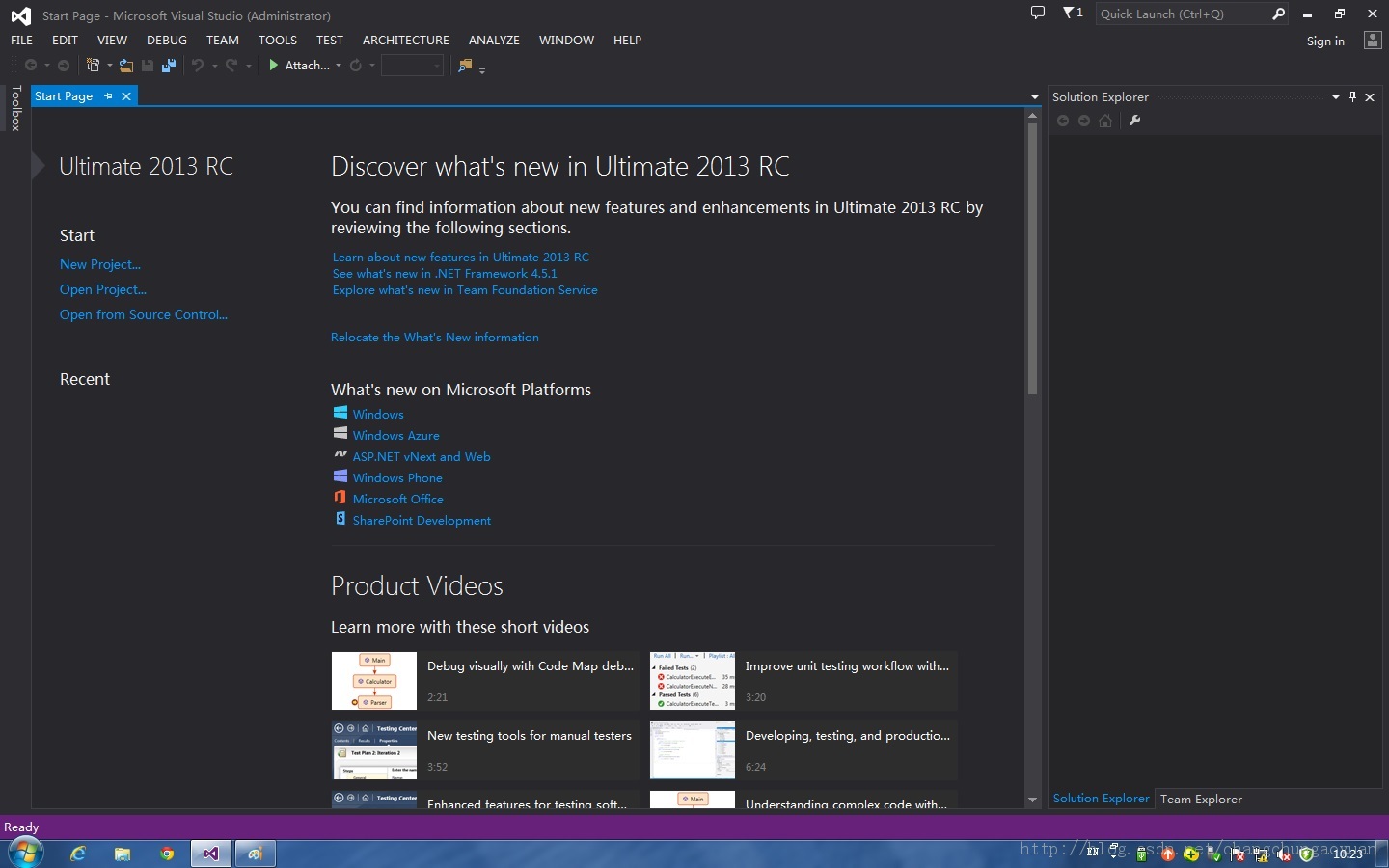
Task: Start debugging with the green Attach button
Action: (x=299, y=66)
